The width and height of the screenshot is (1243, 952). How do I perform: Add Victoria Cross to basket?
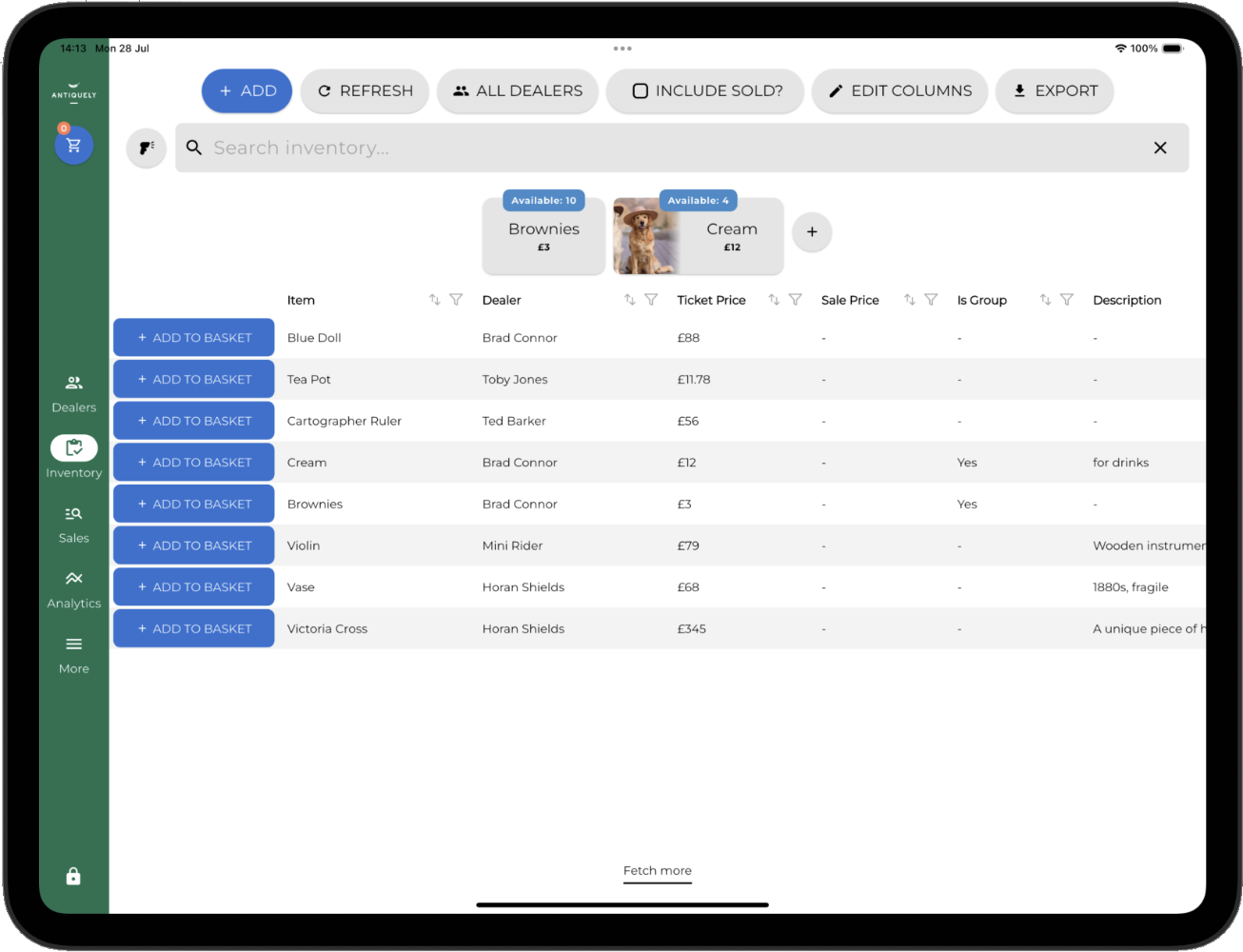pos(194,628)
